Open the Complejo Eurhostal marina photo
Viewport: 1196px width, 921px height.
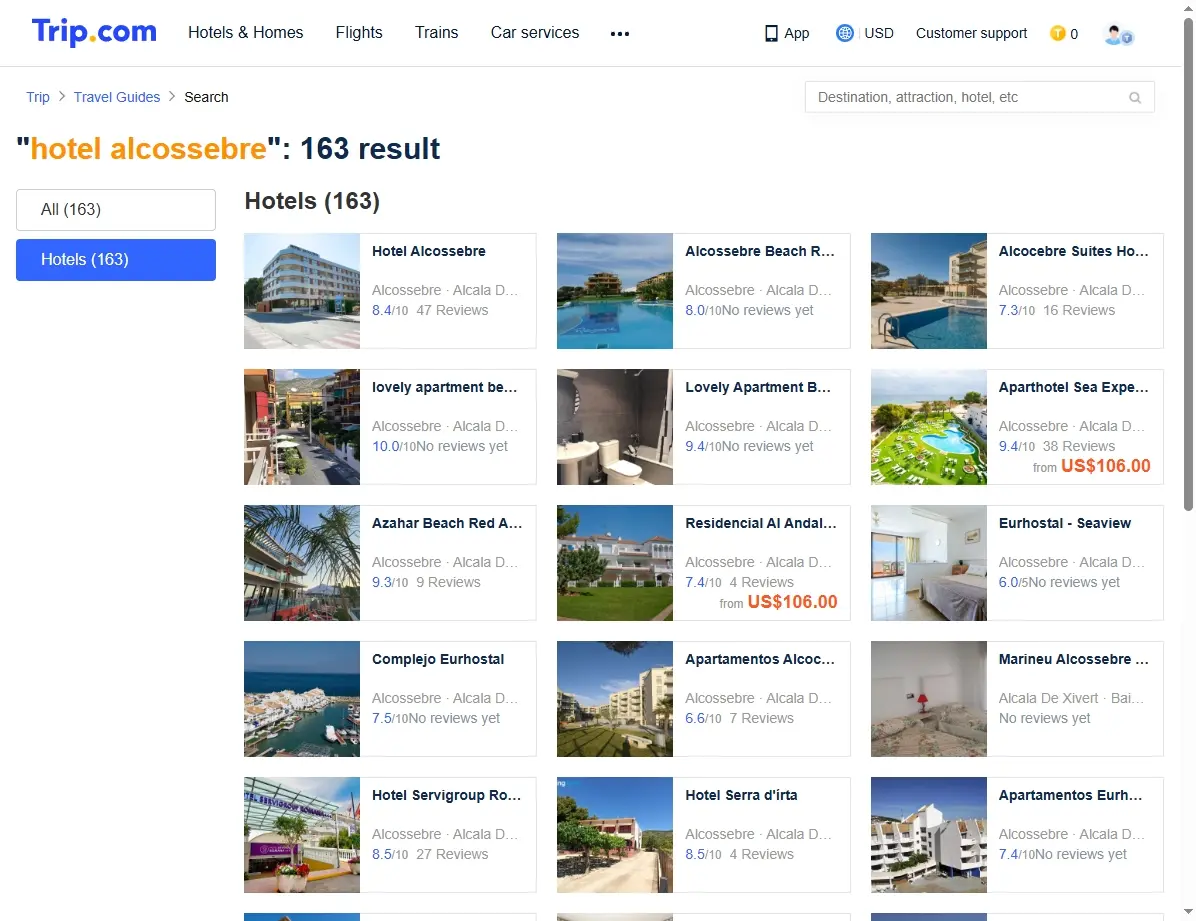[x=302, y=699]
